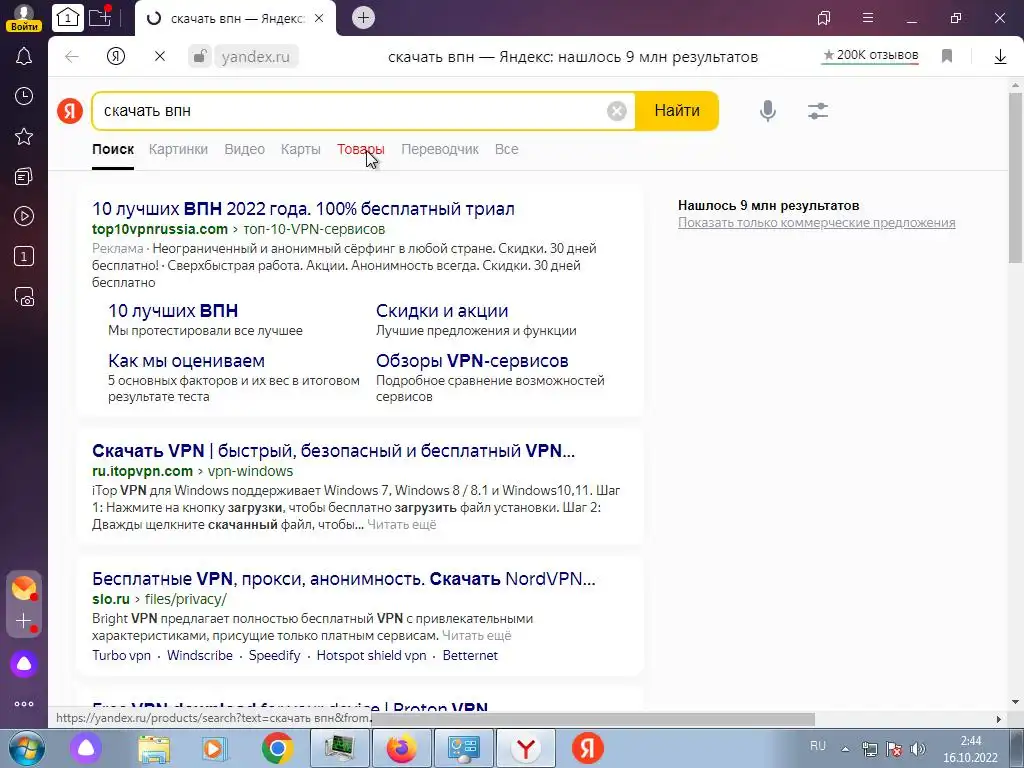Switch RU language indicator in tray
Viewport: 1024px width, 768px height.
(x=818, y=746)
